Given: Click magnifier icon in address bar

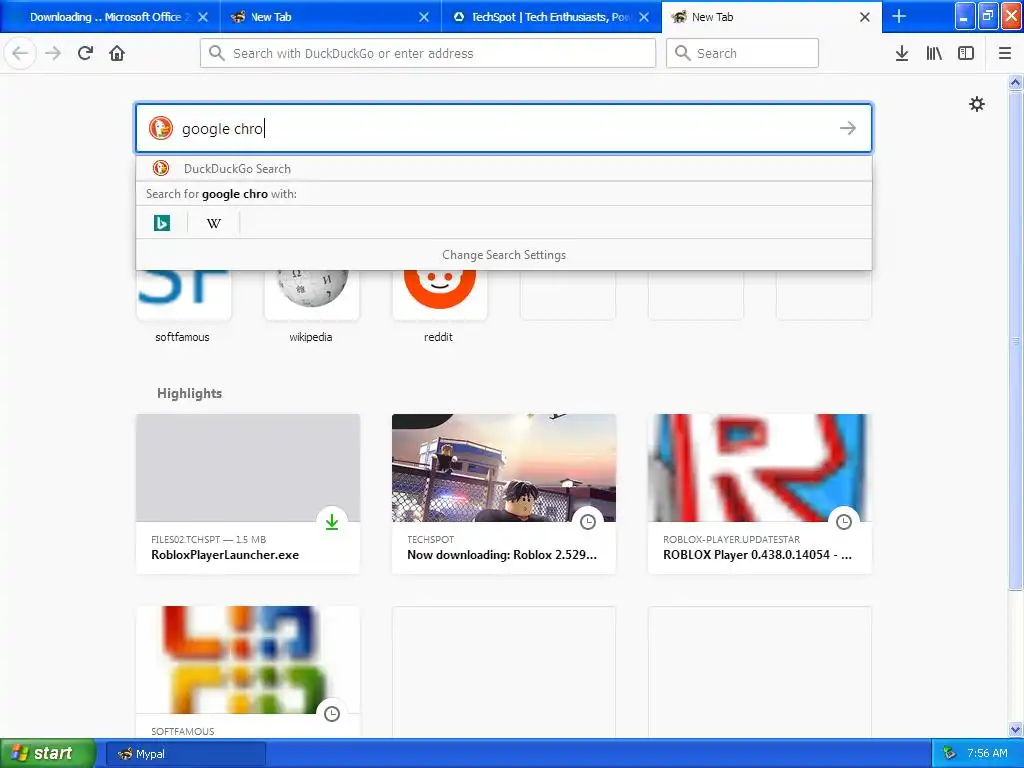Looking at the screenshot, I should 217,53.
